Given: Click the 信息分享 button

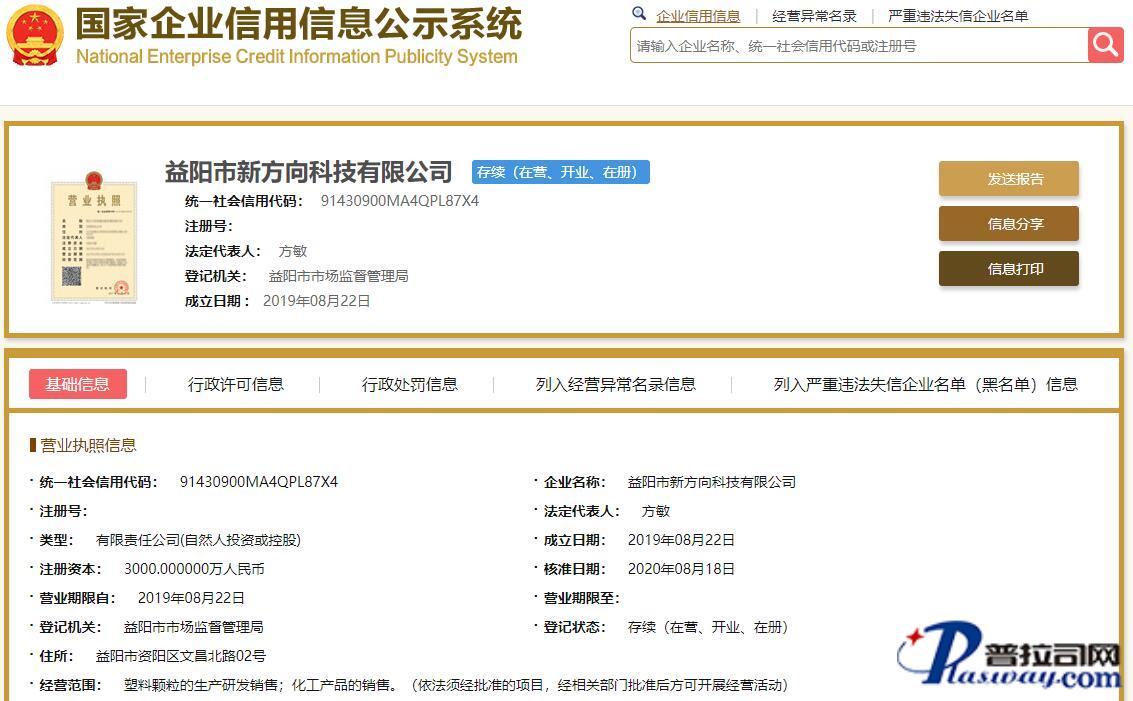Looking at the screenshot, I should [1008, 224].
